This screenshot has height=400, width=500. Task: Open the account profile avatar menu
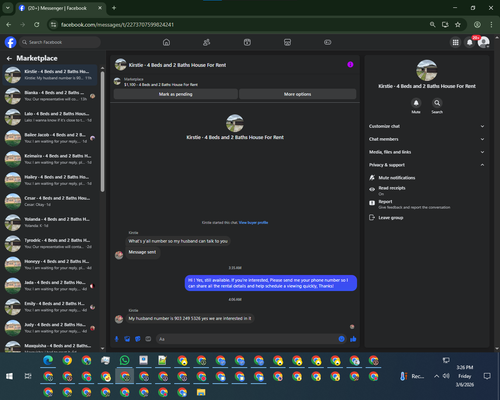click(484, 42)
